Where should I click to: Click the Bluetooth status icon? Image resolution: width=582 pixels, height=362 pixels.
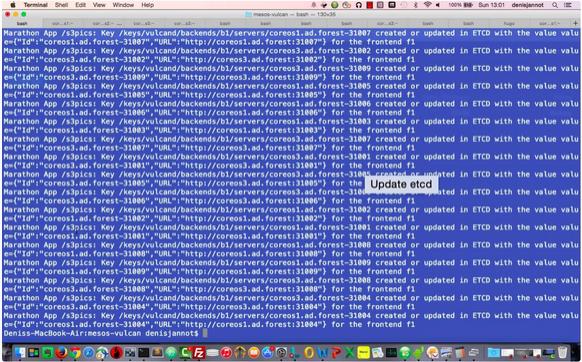click(415, 5)
